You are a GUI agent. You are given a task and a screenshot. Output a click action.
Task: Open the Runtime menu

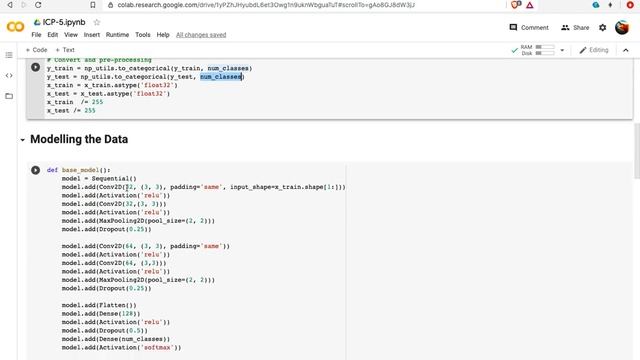pos(117,35)
